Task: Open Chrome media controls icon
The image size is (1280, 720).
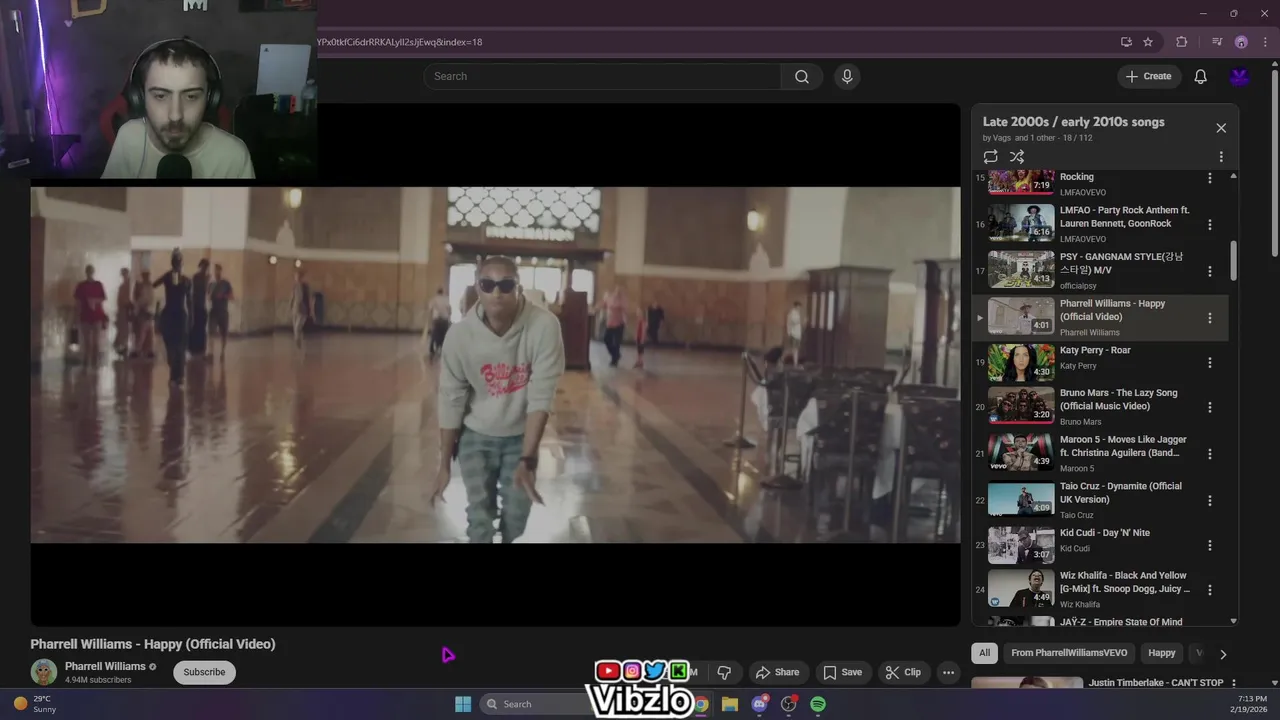Action: (x=1217, y=42)
